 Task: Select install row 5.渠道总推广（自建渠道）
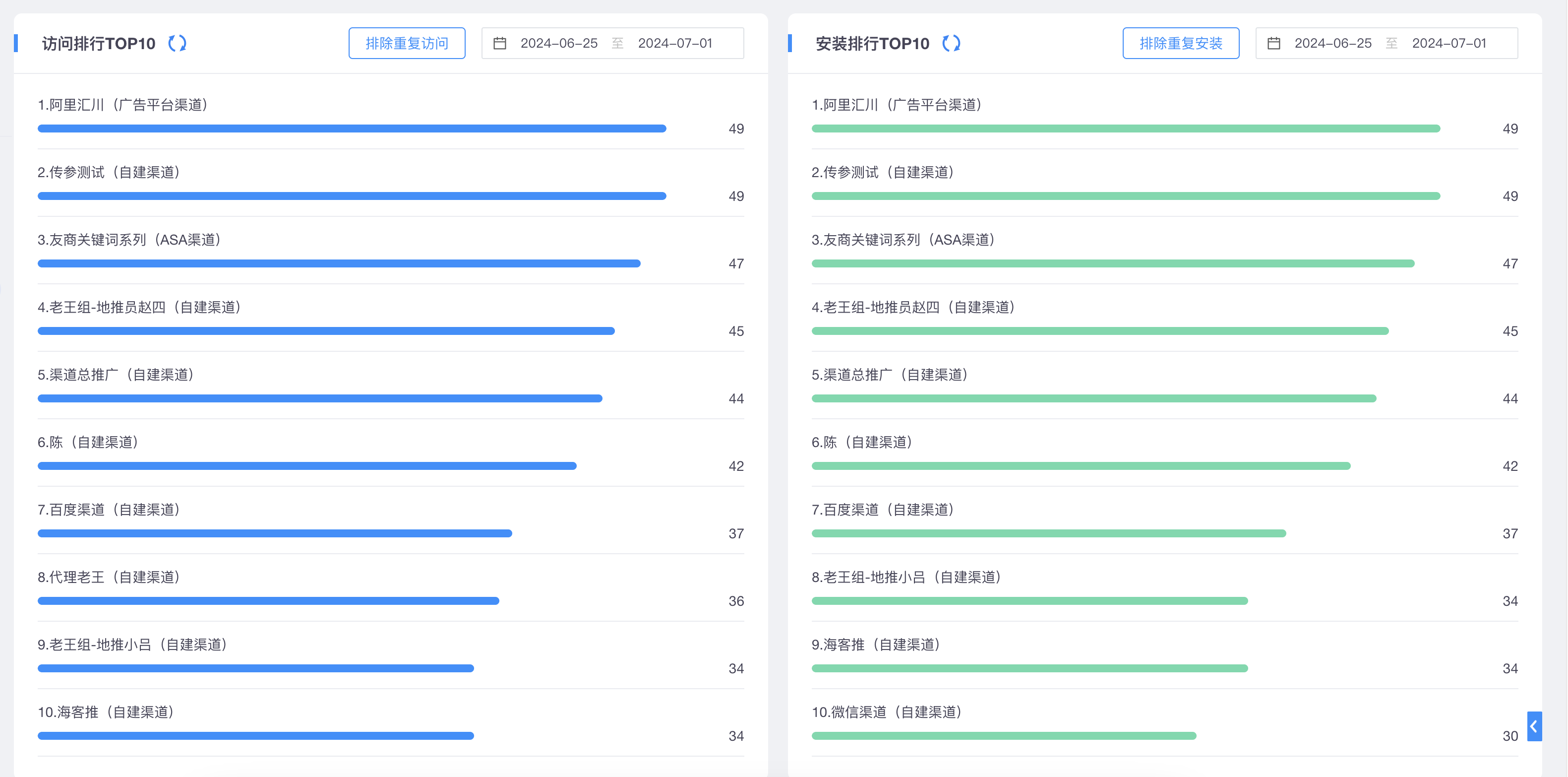(1165, 386)
